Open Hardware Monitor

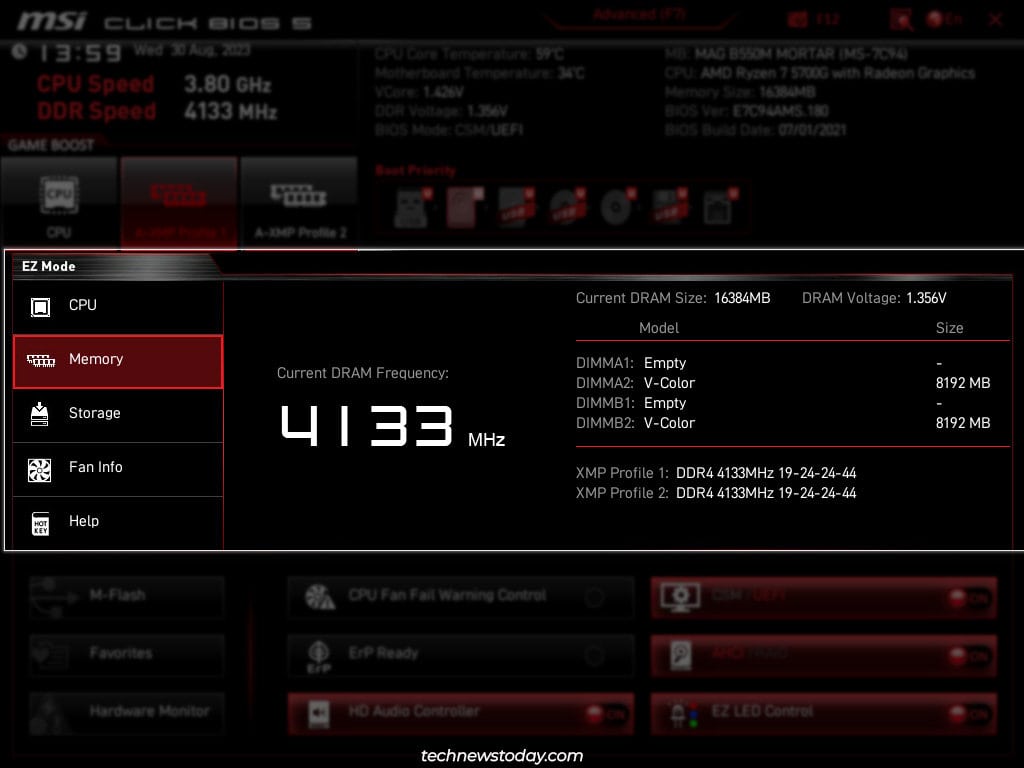click(x=127, y=712)
